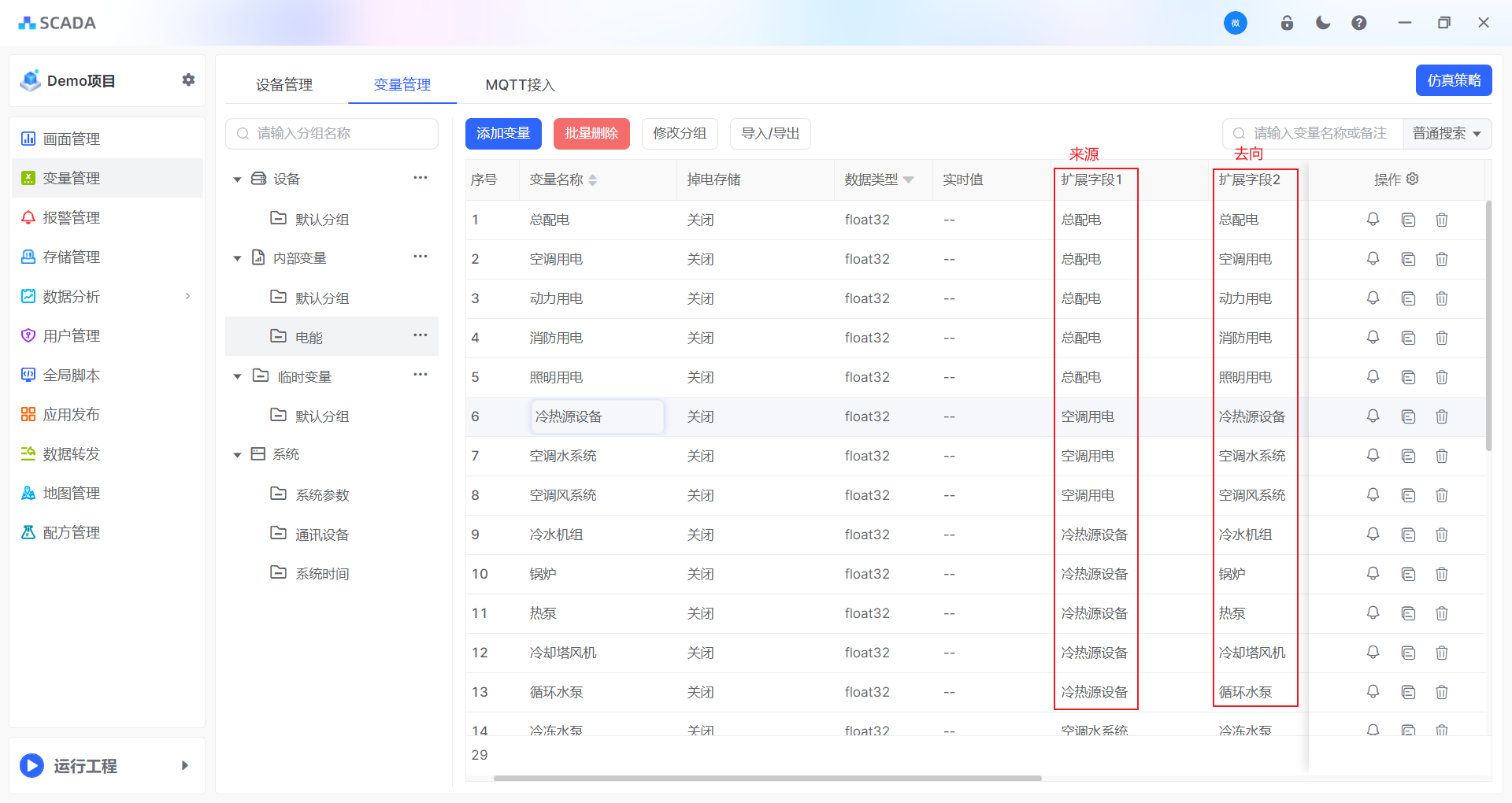
Task: Open help via the question mark icon
Action: click(x=1358, y=23)
